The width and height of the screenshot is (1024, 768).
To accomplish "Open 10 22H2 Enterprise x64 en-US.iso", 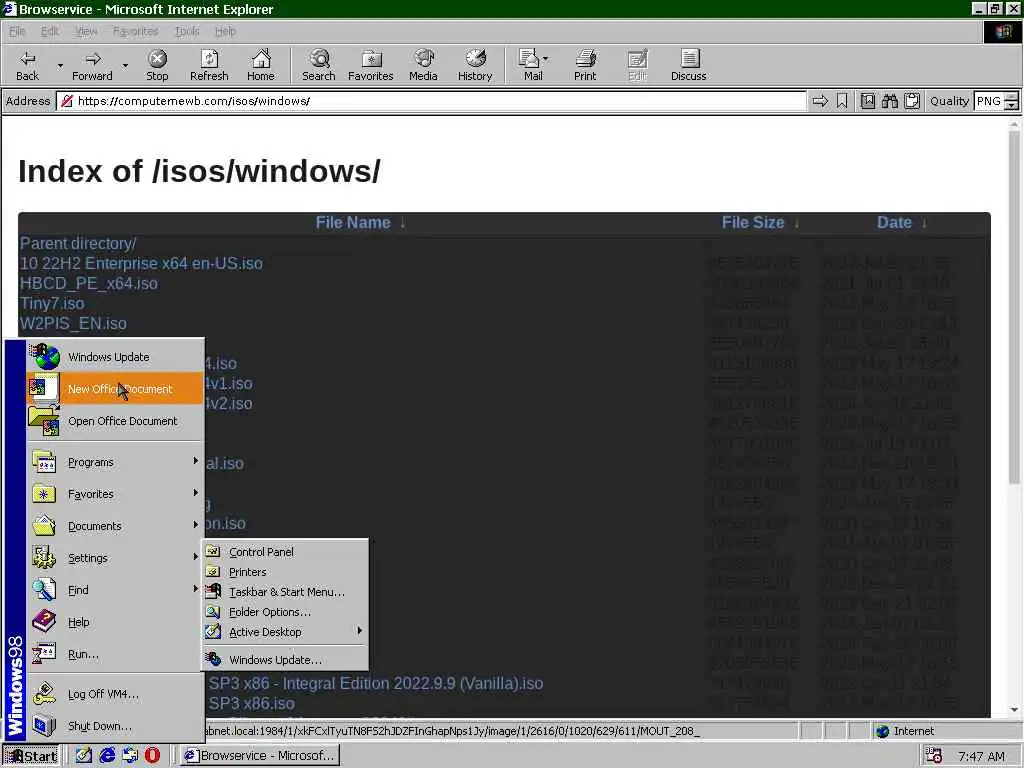I will (141, 264).
